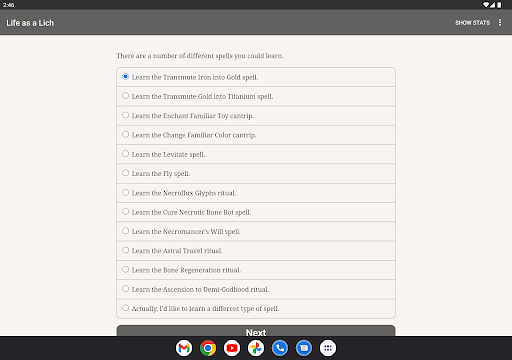The width and height of the screenshot is (512, 360).
Task: Choose Change Familiar Color cantrip radio
Action: click(x=125, y=134)
